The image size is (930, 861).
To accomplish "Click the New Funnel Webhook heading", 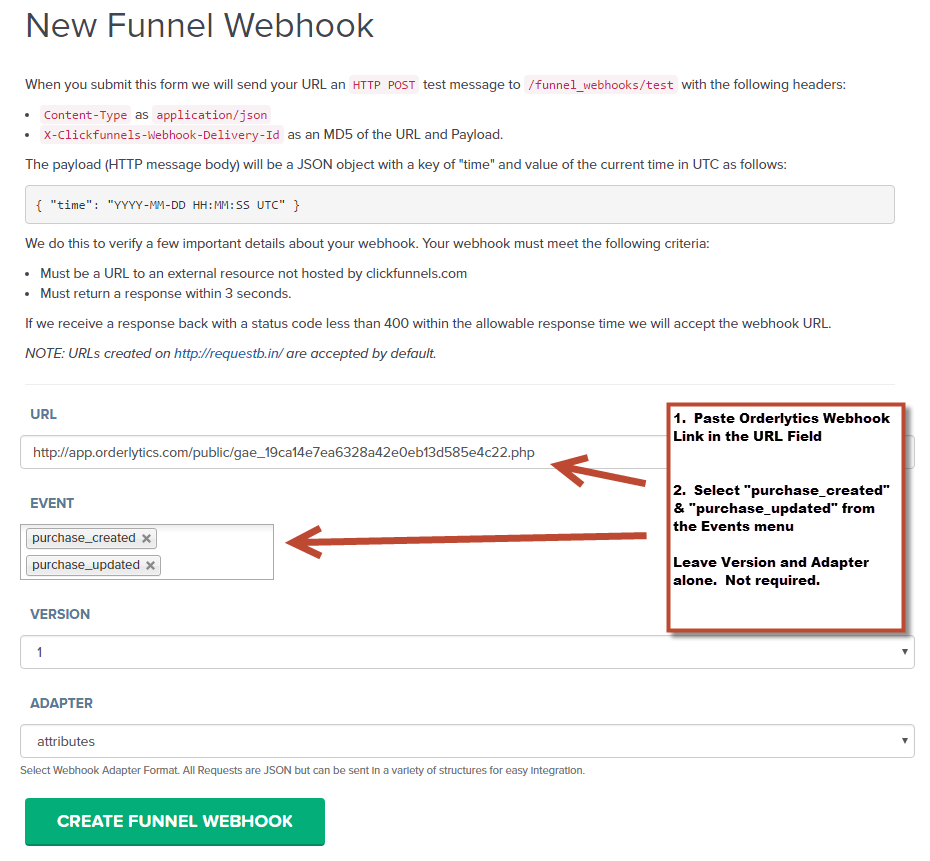I will [200, 25].
